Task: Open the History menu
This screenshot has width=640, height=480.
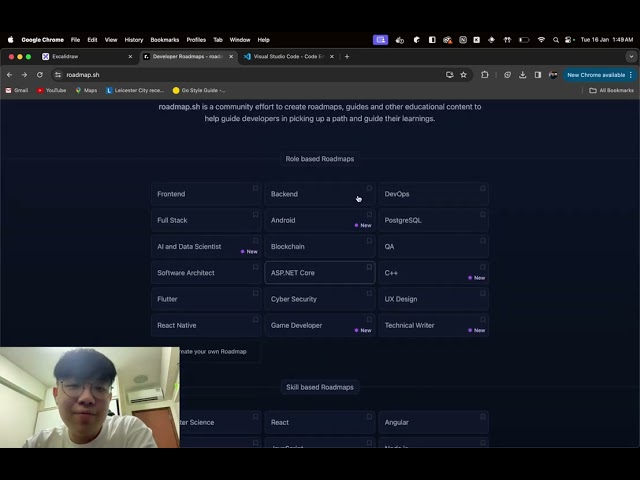Action: coord(134,40)
